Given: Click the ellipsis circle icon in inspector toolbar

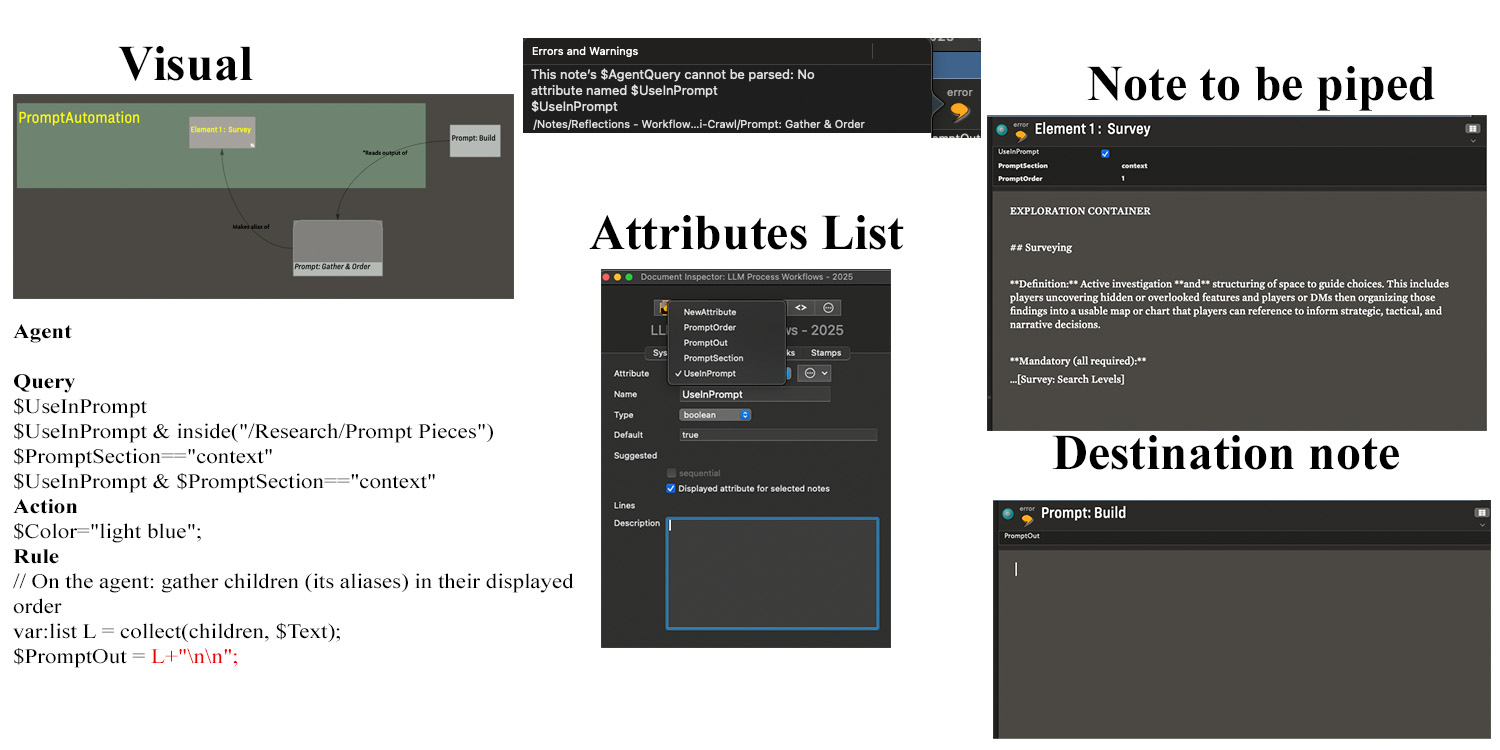Looking at the screenshot, I should pos(828,308).
